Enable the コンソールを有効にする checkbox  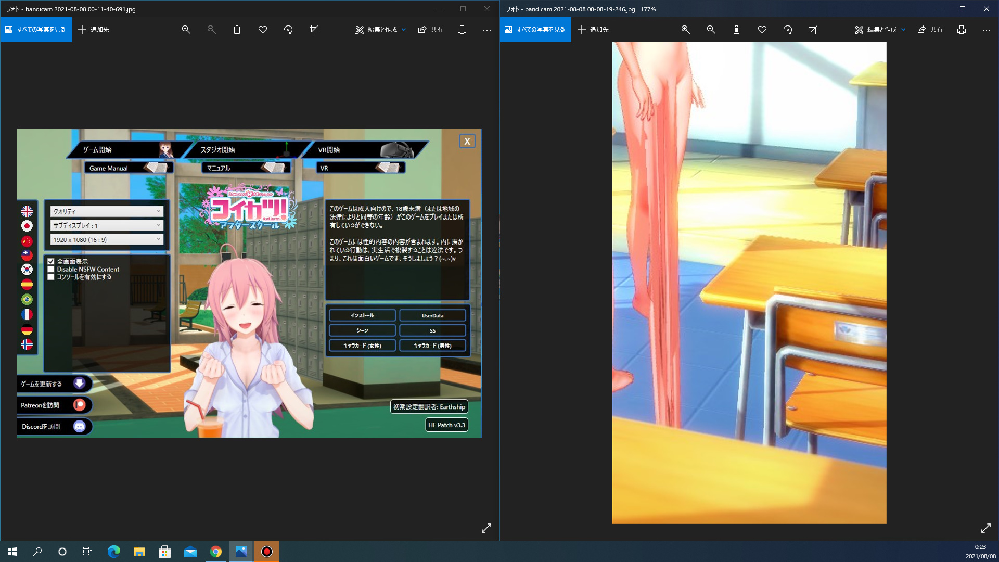[x=51, y=277]
